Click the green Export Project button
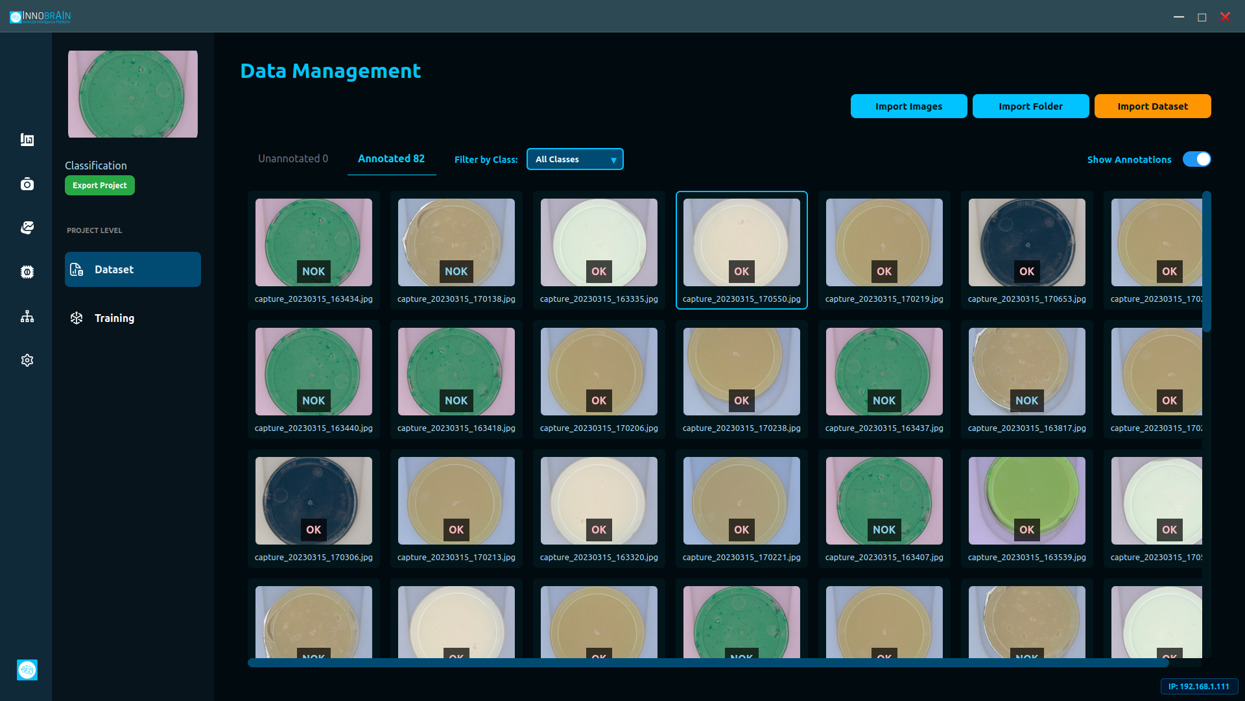Screen dimensions: 1245x701 click(x=100, y=185)
